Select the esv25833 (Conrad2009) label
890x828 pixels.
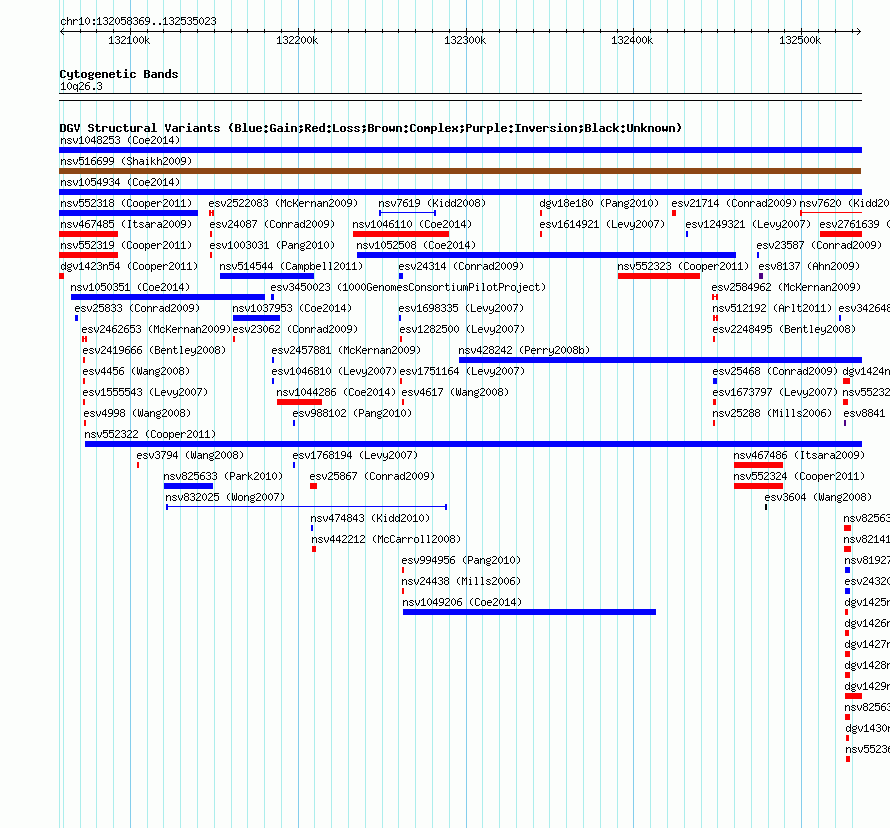[137, 308]
